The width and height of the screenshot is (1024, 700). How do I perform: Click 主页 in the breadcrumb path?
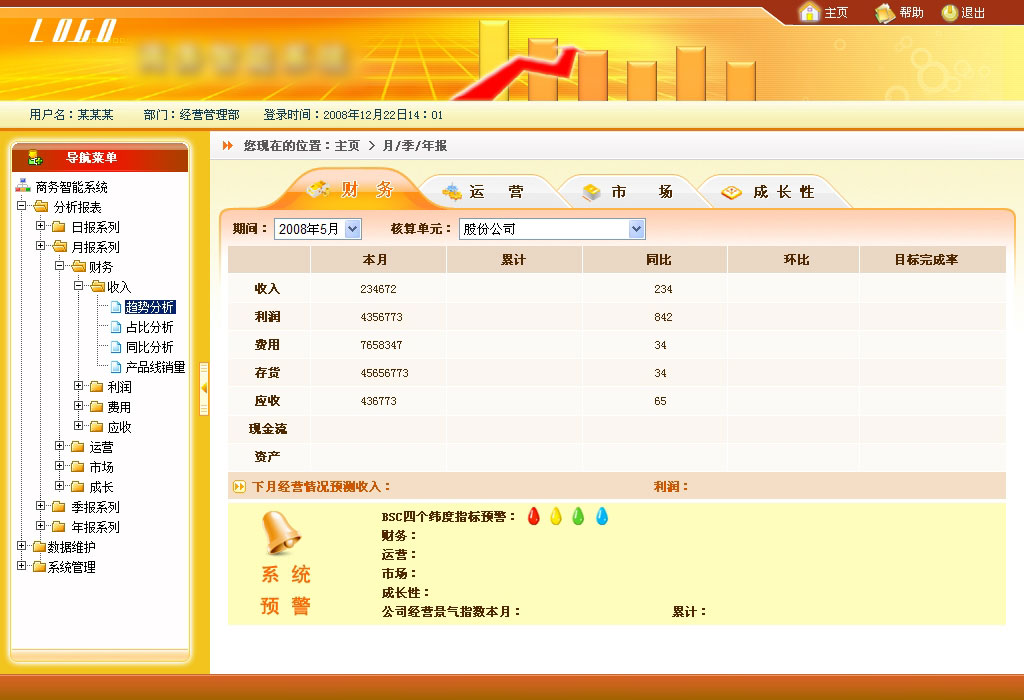(347, 146)
